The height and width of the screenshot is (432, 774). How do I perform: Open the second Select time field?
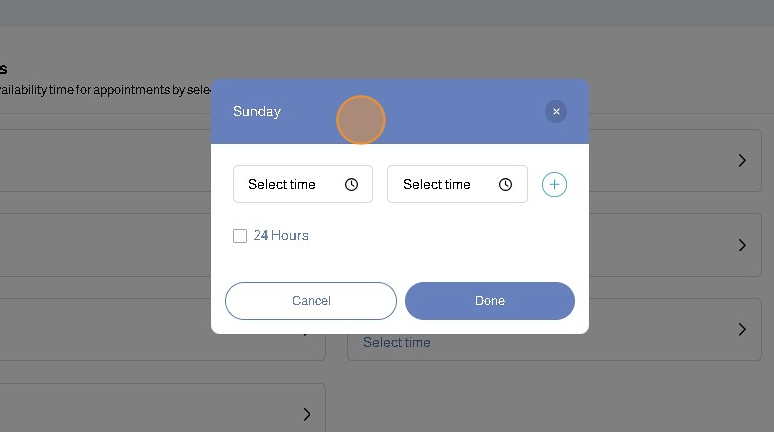pyautogui.click(x=445, y=184)
